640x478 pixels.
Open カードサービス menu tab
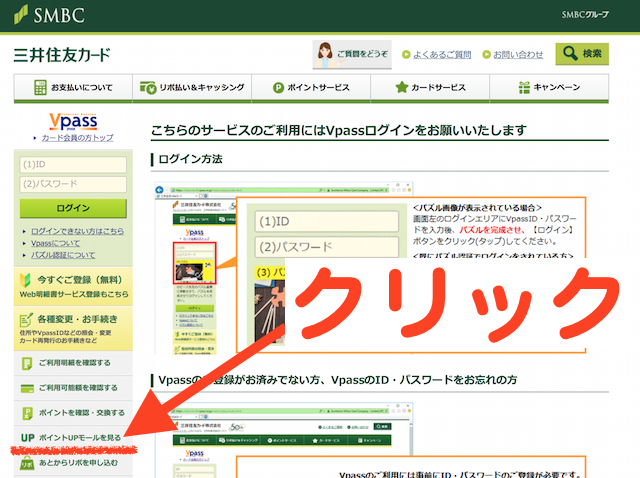point(430,88)
